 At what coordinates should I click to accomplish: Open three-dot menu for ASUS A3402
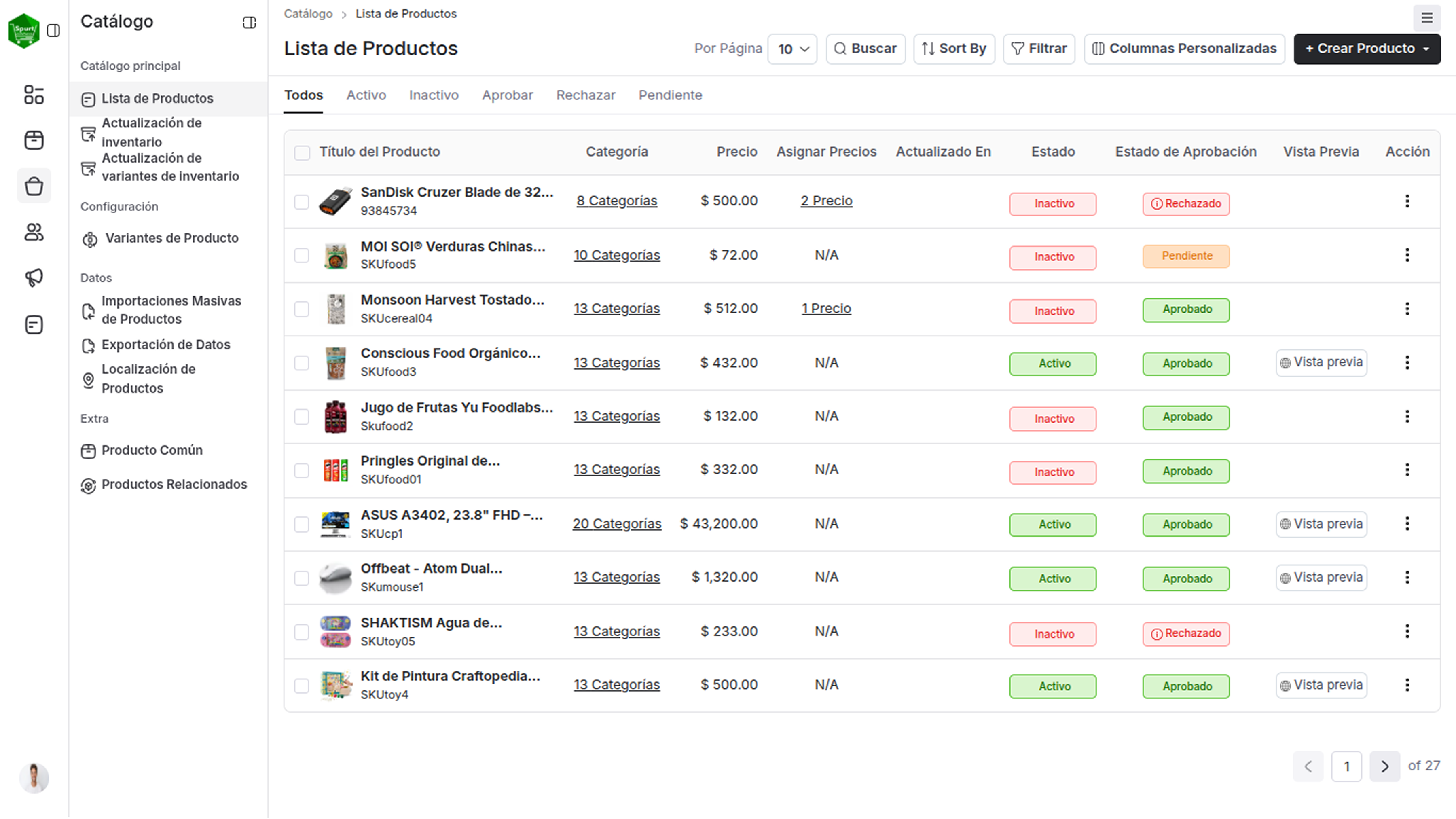pos(1407,524)
